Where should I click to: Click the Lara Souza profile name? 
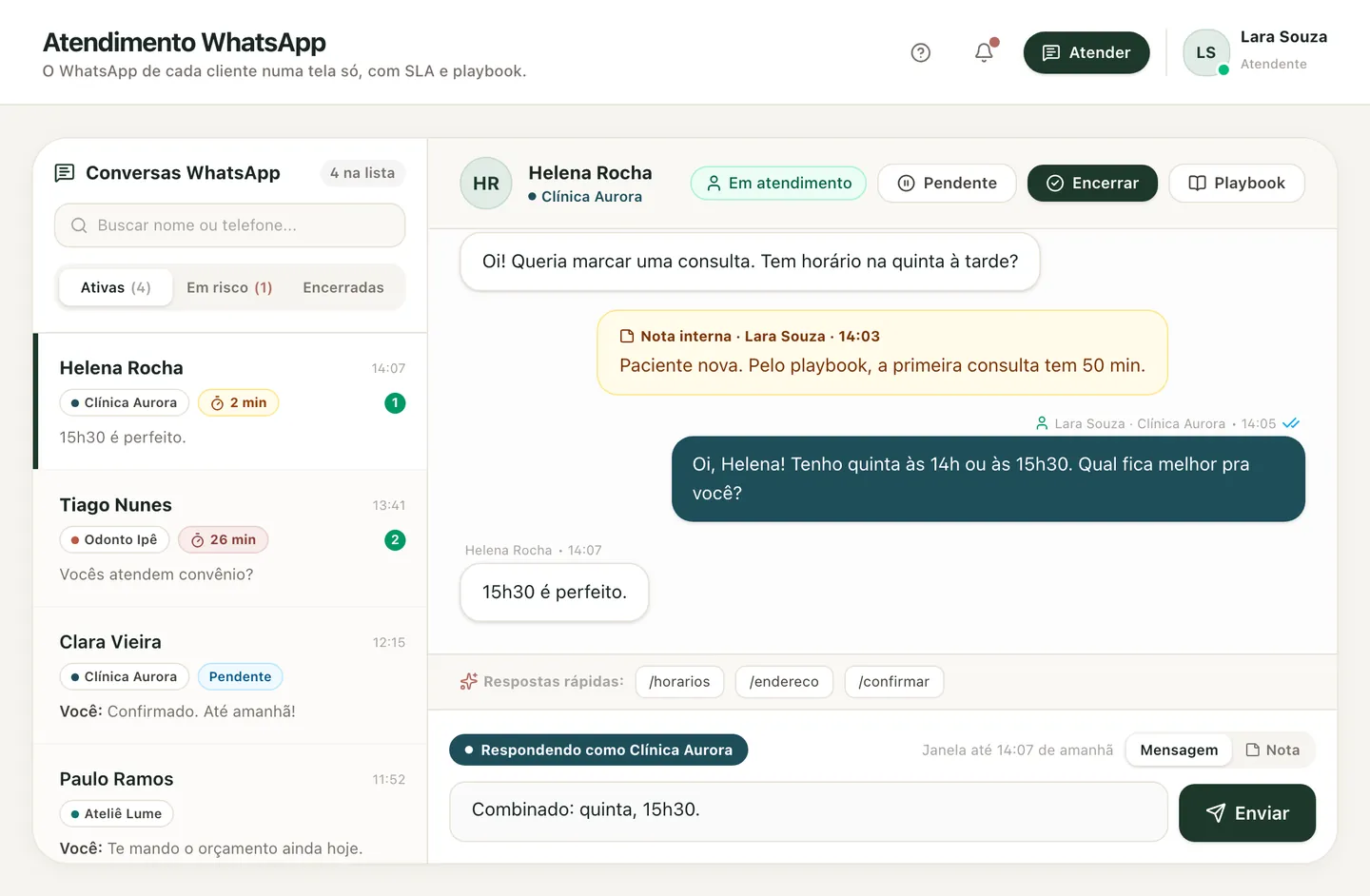pos(1283,37)
